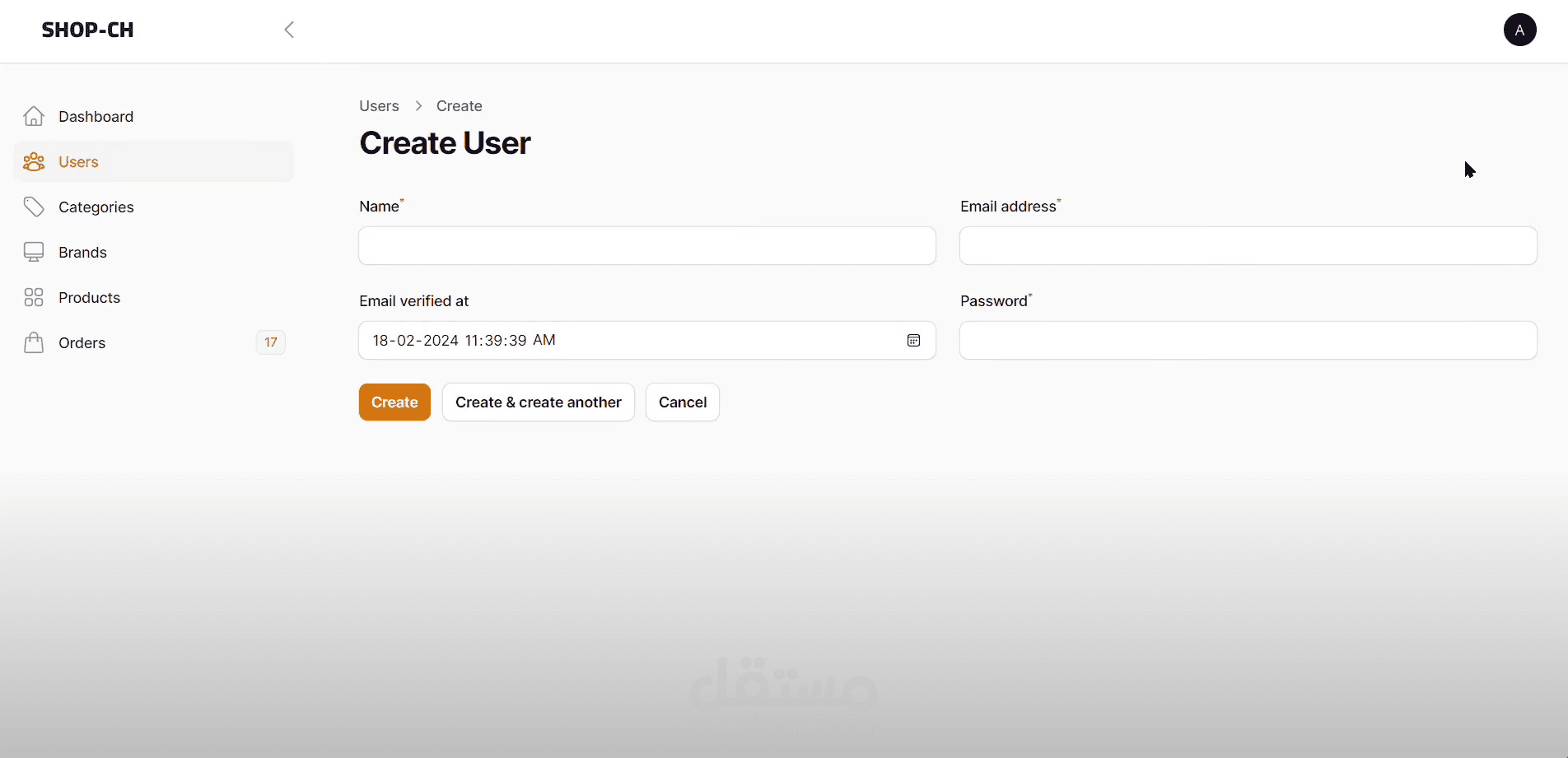Screen dimensions: 1568x758
Task: Click into the Email address field
Action: coord(1248,246)
